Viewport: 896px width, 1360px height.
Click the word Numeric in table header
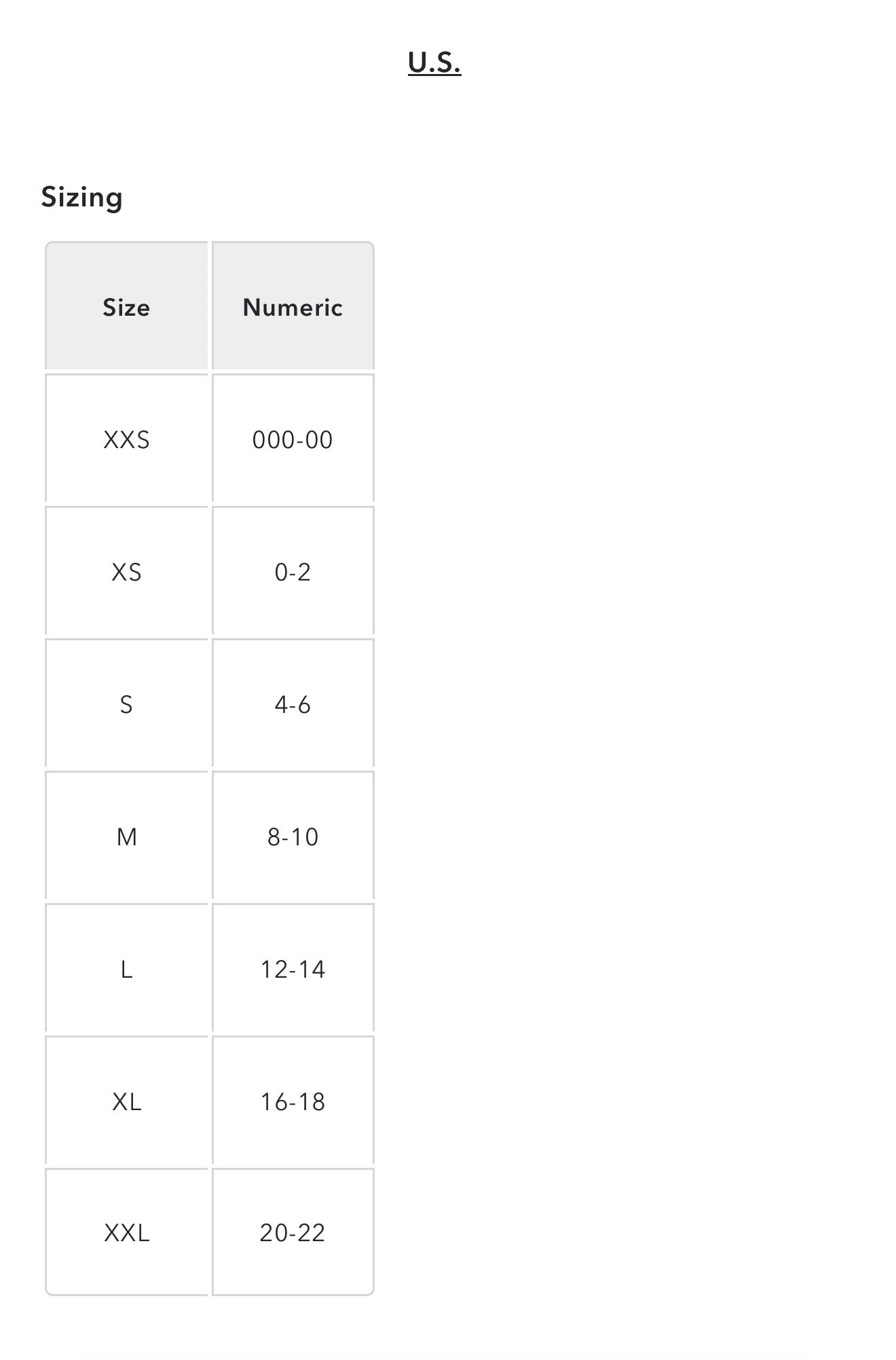293,308
